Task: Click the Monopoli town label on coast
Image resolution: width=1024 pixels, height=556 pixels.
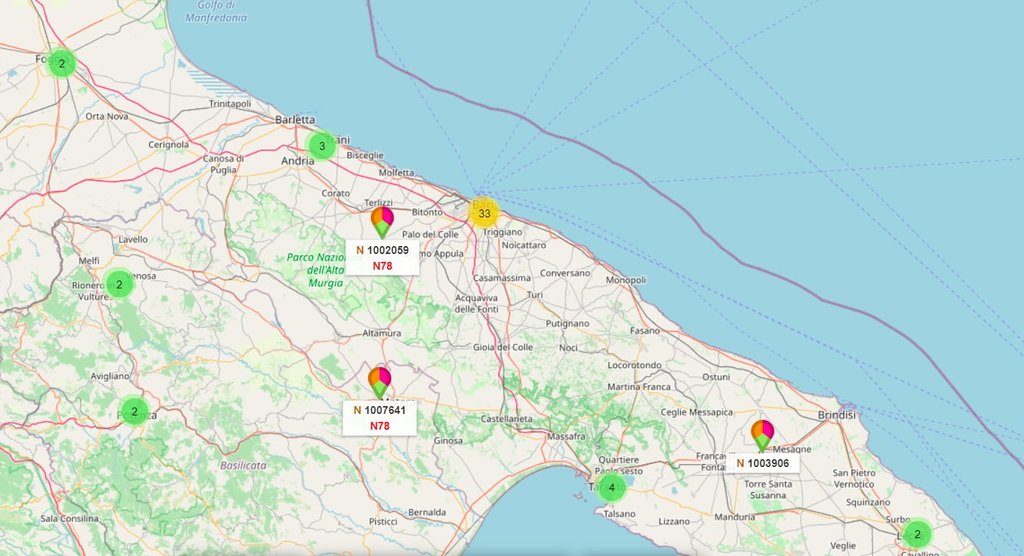Action: [x=626, y=280]
